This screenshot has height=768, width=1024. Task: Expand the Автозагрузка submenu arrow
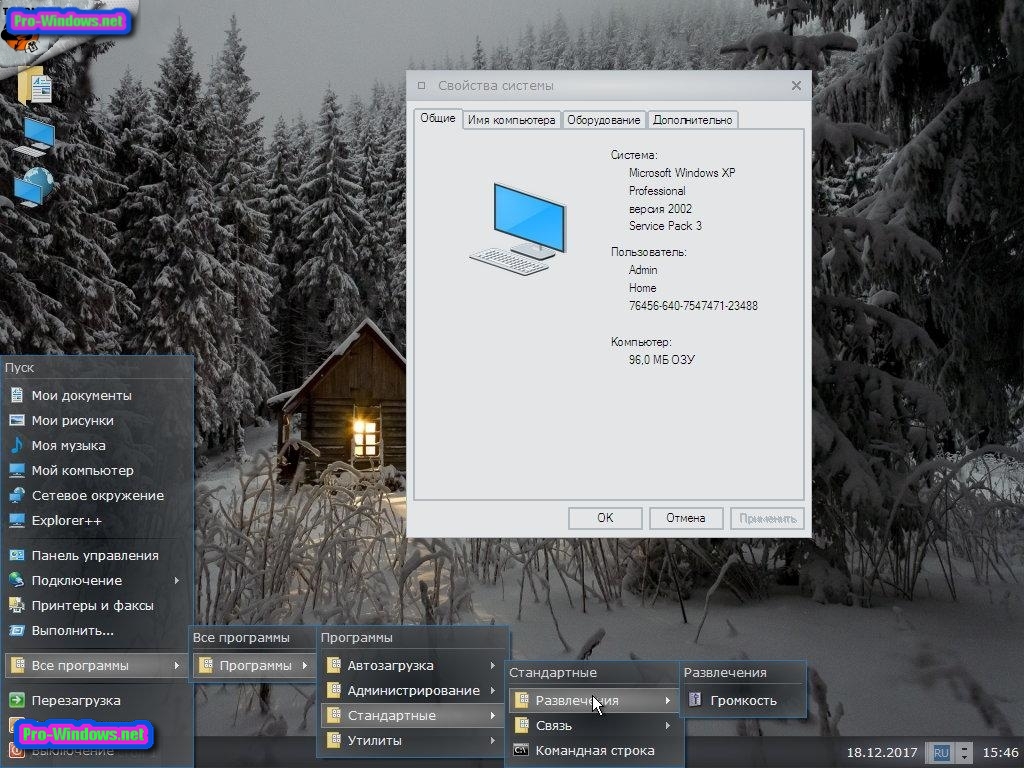coord(492,665)
